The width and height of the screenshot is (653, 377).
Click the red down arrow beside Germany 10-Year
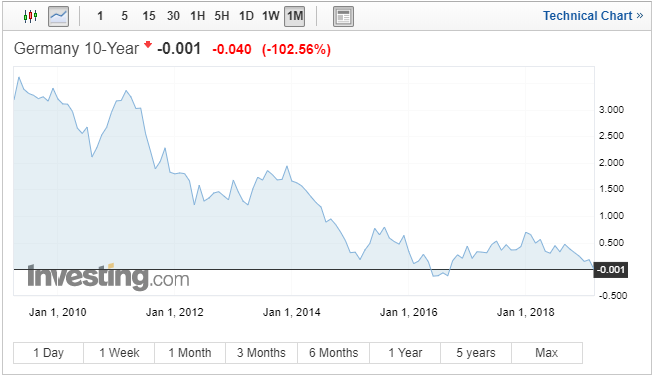[148, 44]
